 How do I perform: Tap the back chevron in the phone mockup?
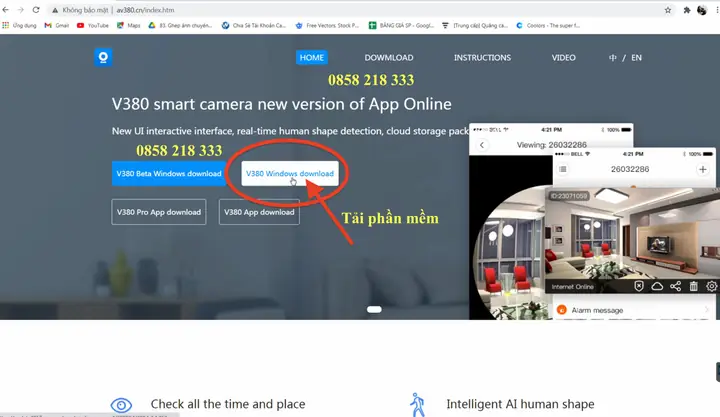click(482, 145)
